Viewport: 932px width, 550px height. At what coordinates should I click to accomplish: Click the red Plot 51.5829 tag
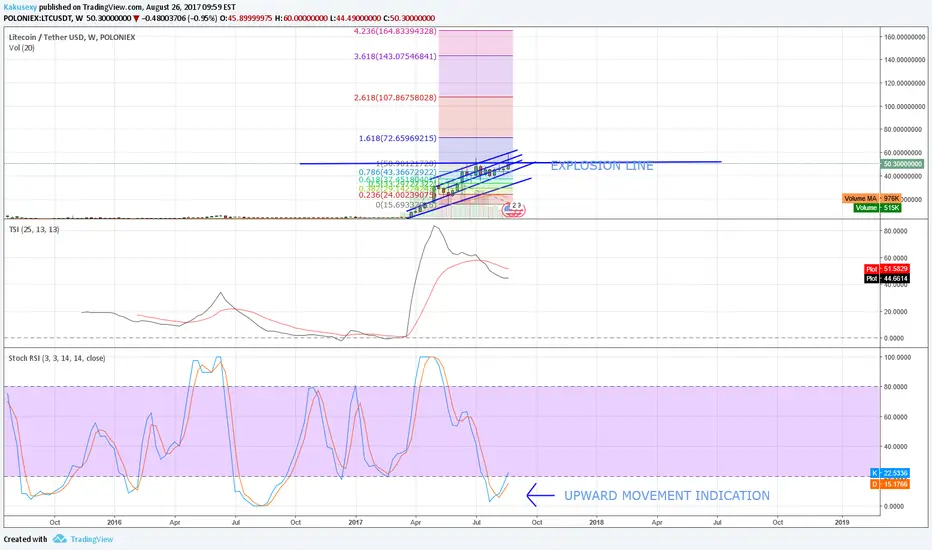click(x=886, y=269)
